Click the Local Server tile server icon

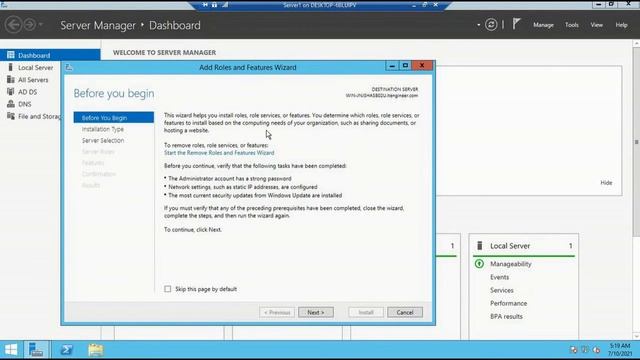tap(480, 245)
